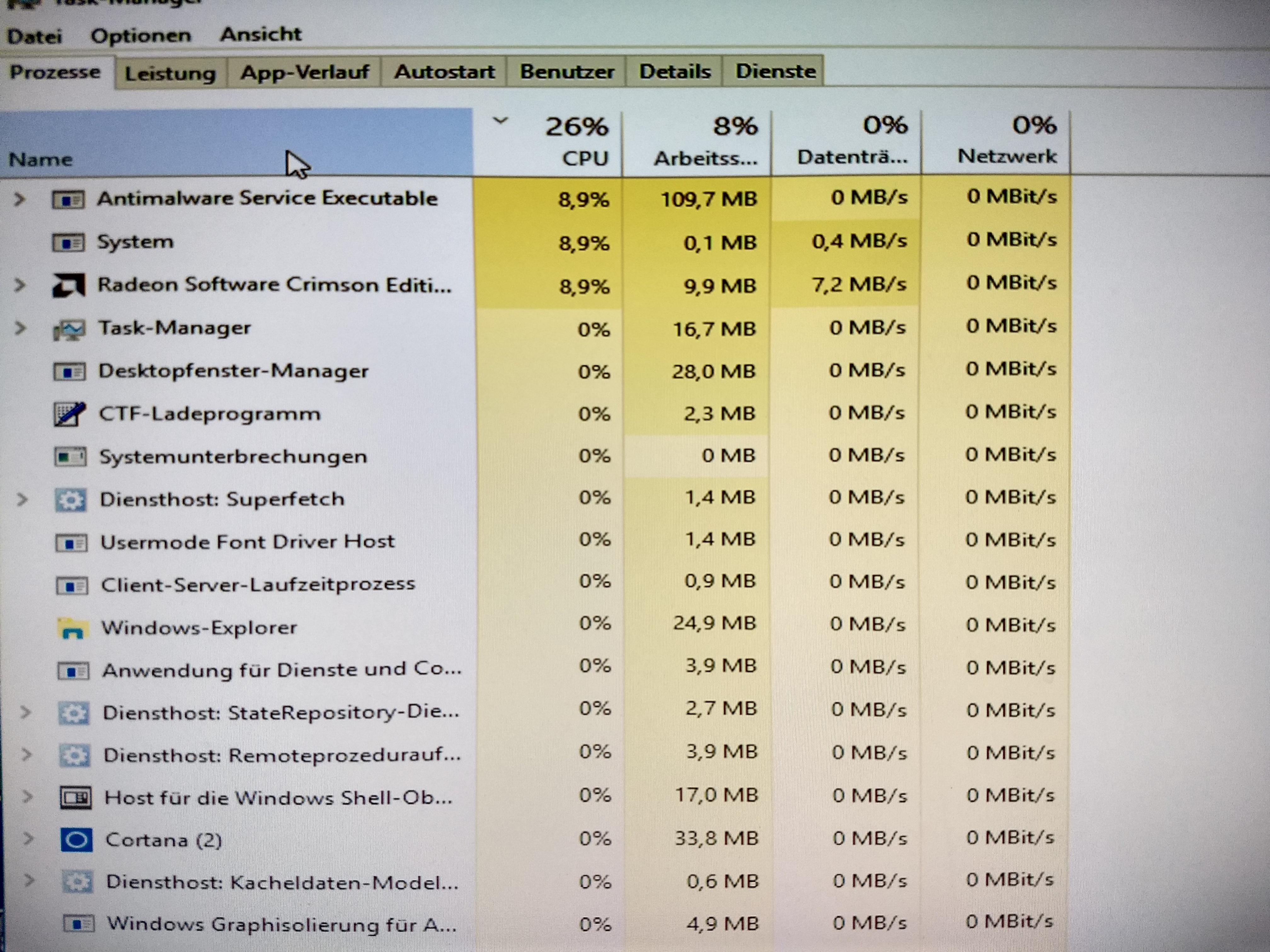Open the Optionen menu
The width and height of the screenshot is (1270, 952).
click(x=141, y=36)
